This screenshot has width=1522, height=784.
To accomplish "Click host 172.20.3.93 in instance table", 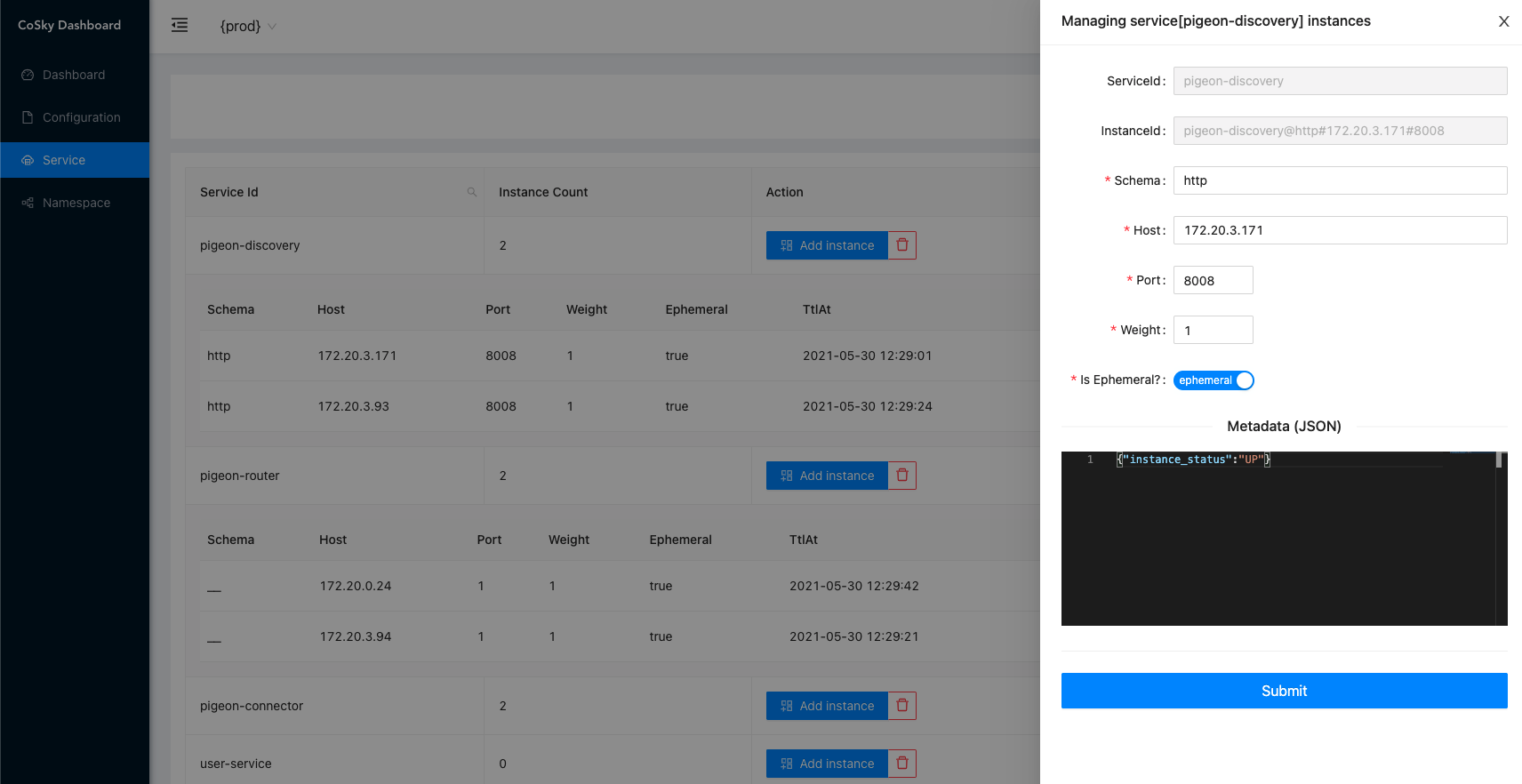I will click(354, 406).
